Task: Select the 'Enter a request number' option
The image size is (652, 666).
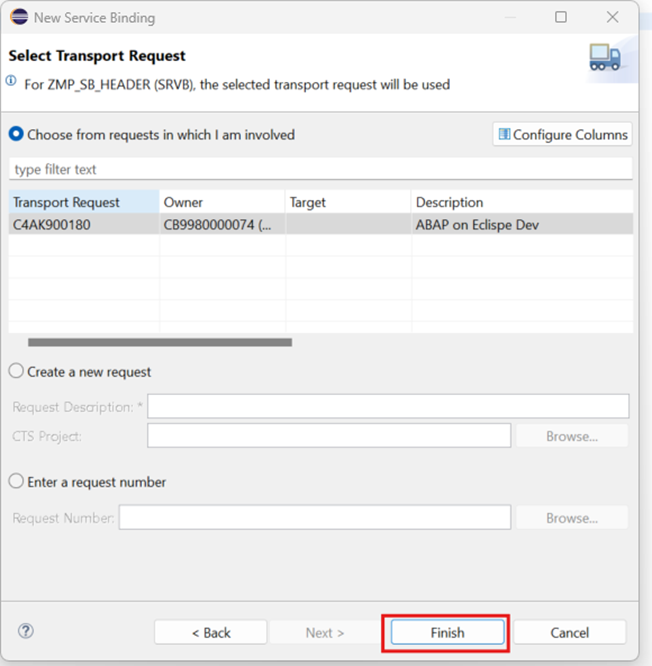Action: pos(16,481)
